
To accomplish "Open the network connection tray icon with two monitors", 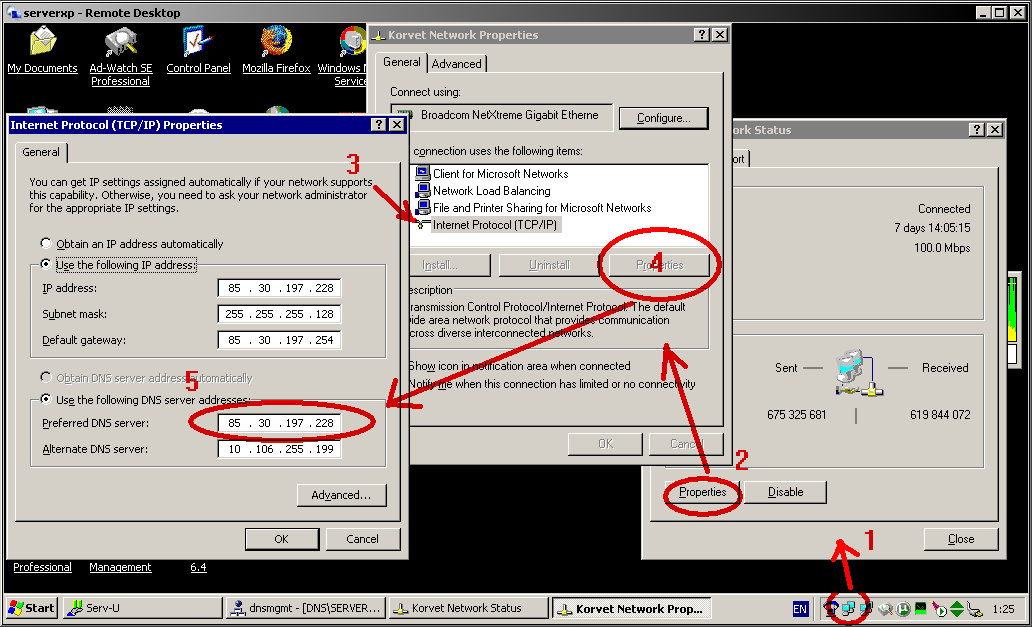I will click(848, 609).
